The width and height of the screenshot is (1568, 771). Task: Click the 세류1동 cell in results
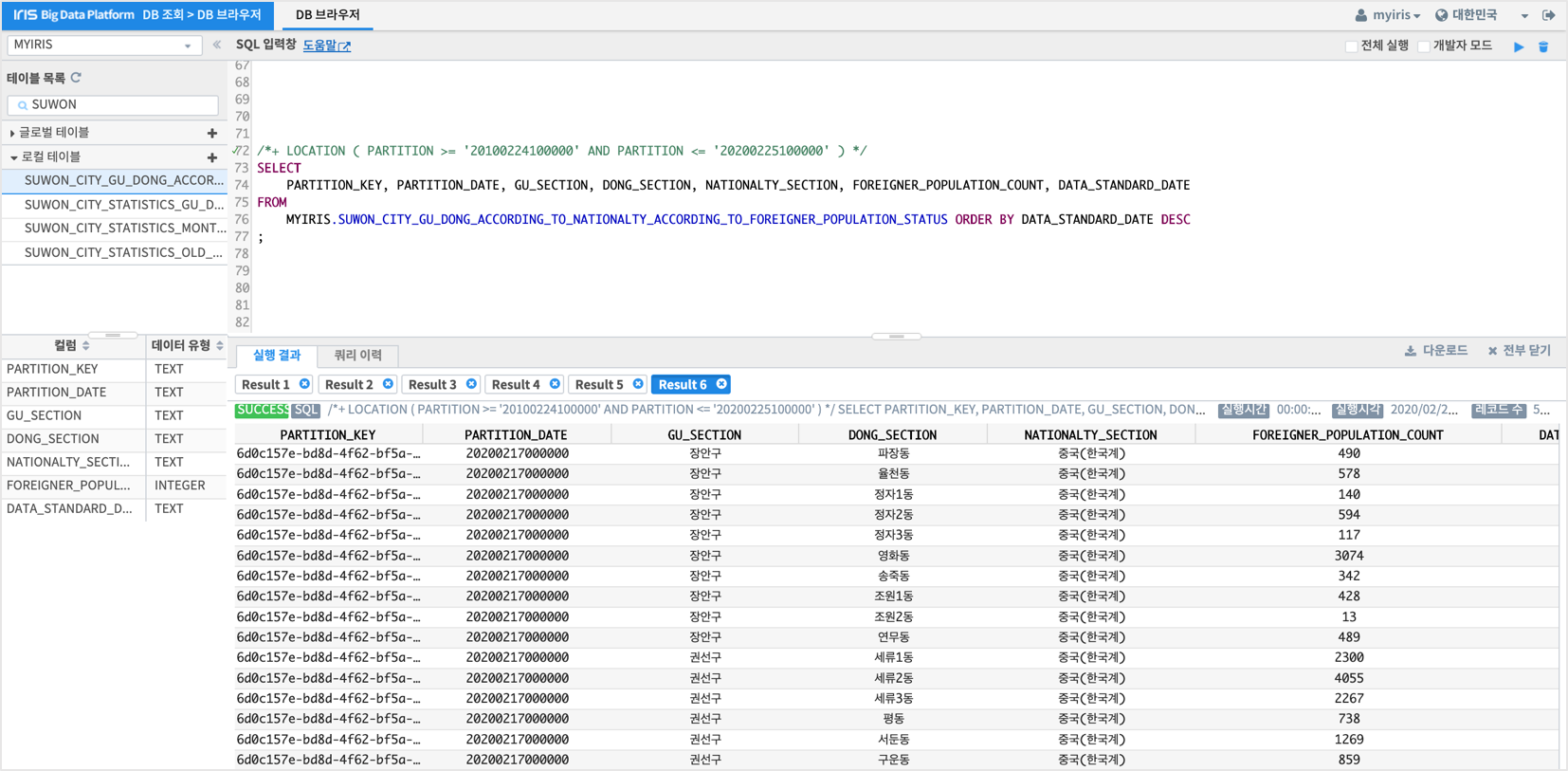click(x=893, y=658)
